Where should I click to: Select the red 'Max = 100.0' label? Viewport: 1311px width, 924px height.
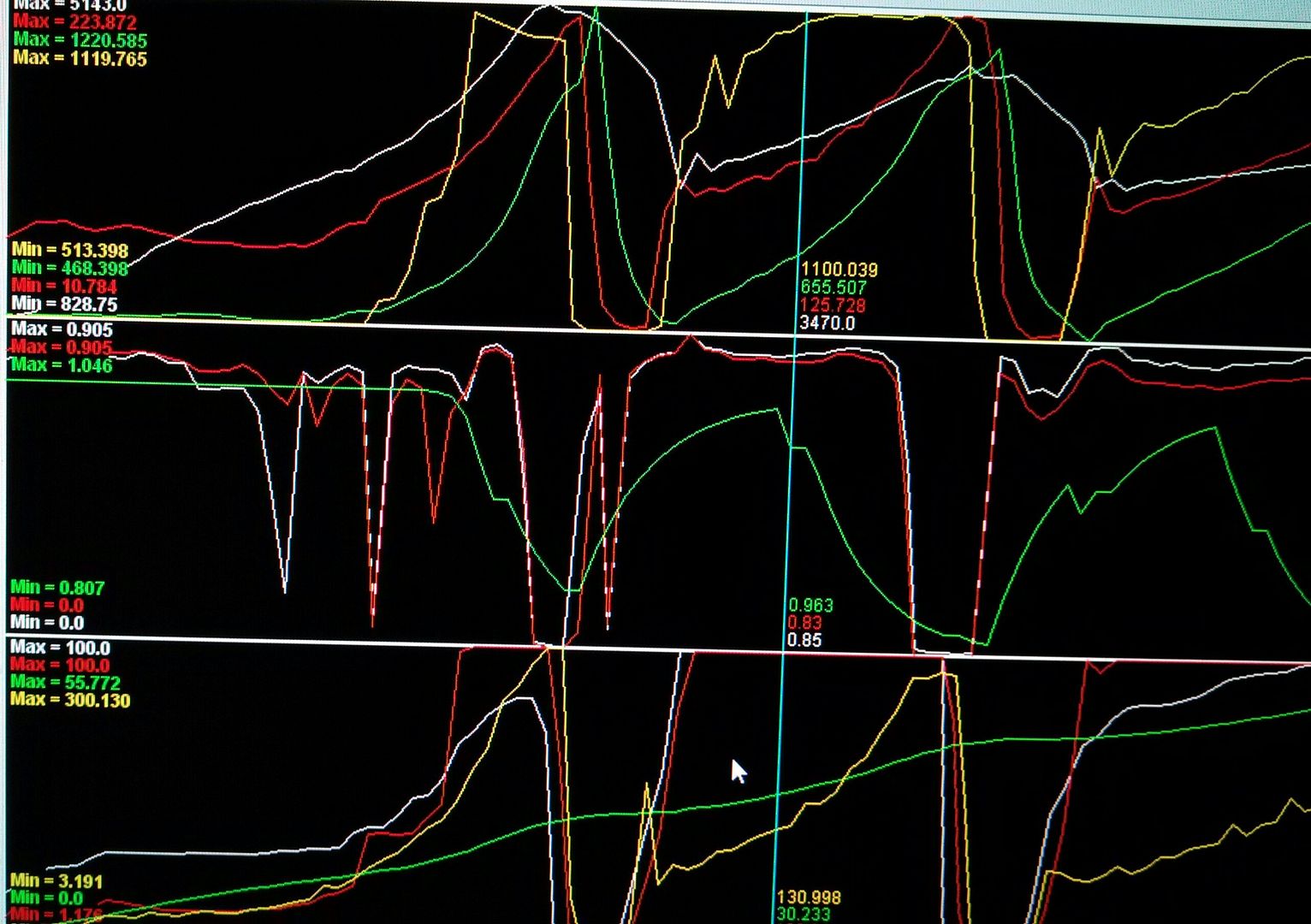click(61, 666)
